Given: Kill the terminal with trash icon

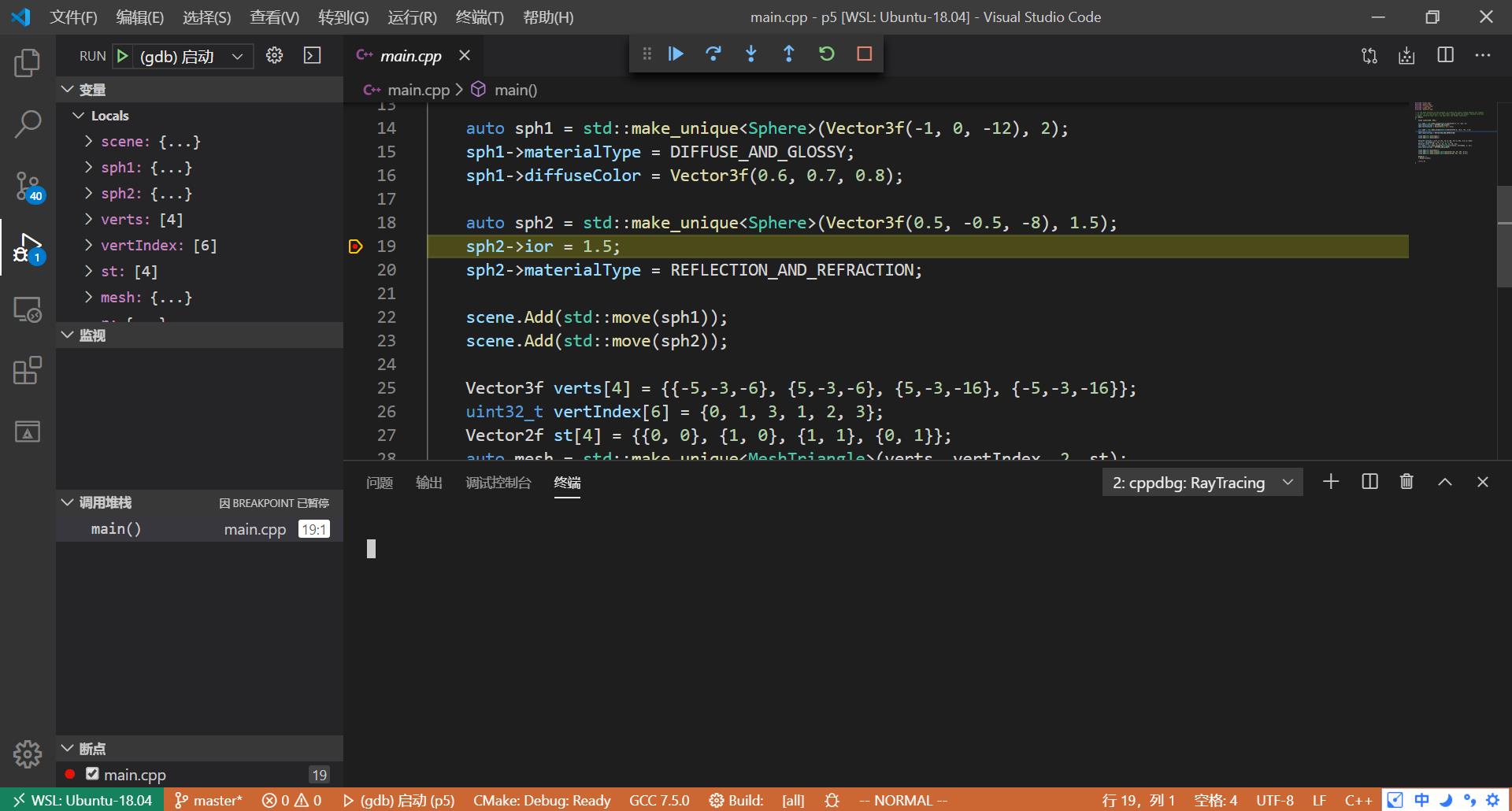Looking at the screenshot, I should click(x=1406, y=481).
